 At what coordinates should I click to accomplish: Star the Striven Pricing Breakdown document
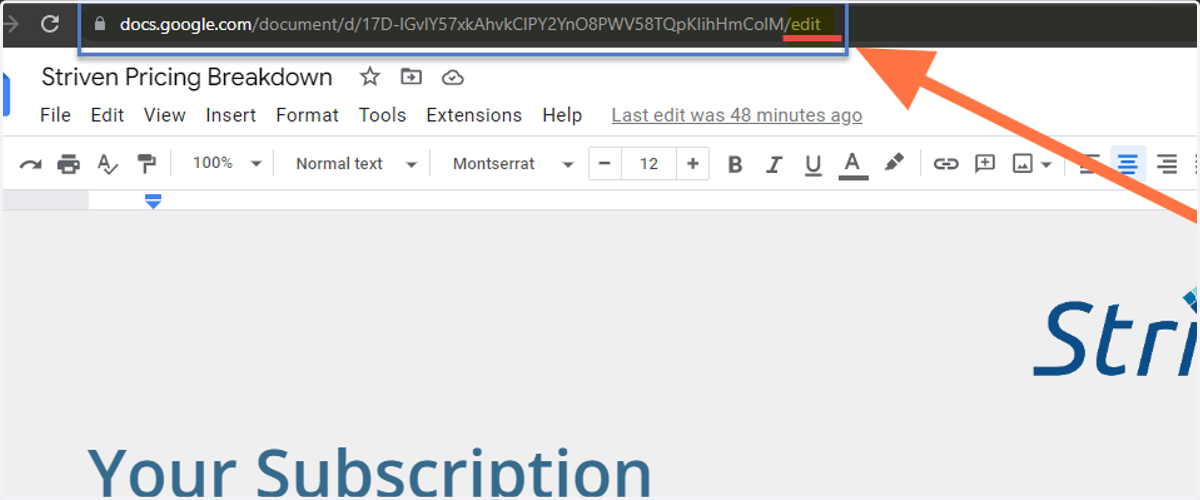(x=370, y=77)
